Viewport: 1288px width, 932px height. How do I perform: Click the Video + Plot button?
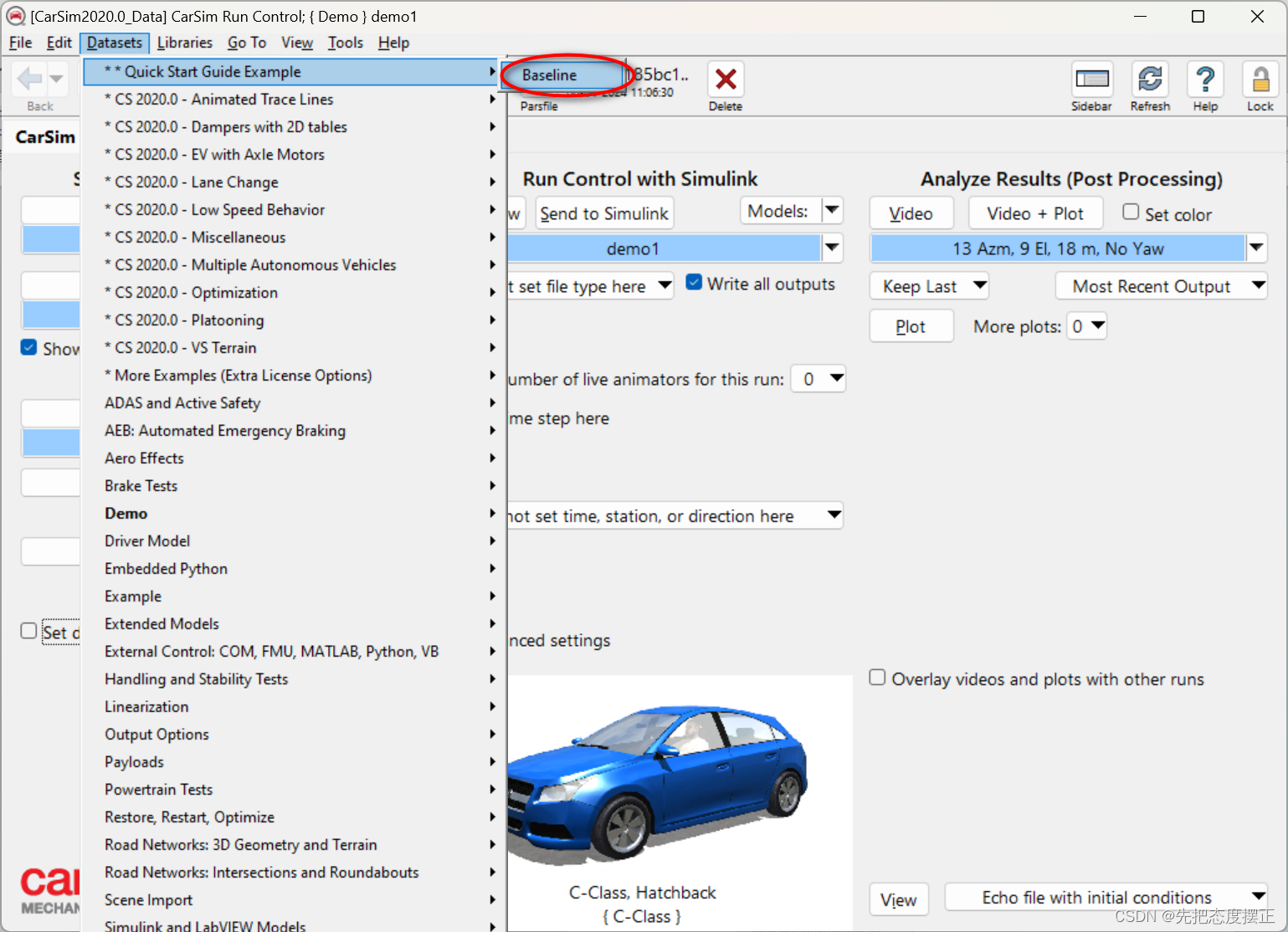tap(1035, 213)
